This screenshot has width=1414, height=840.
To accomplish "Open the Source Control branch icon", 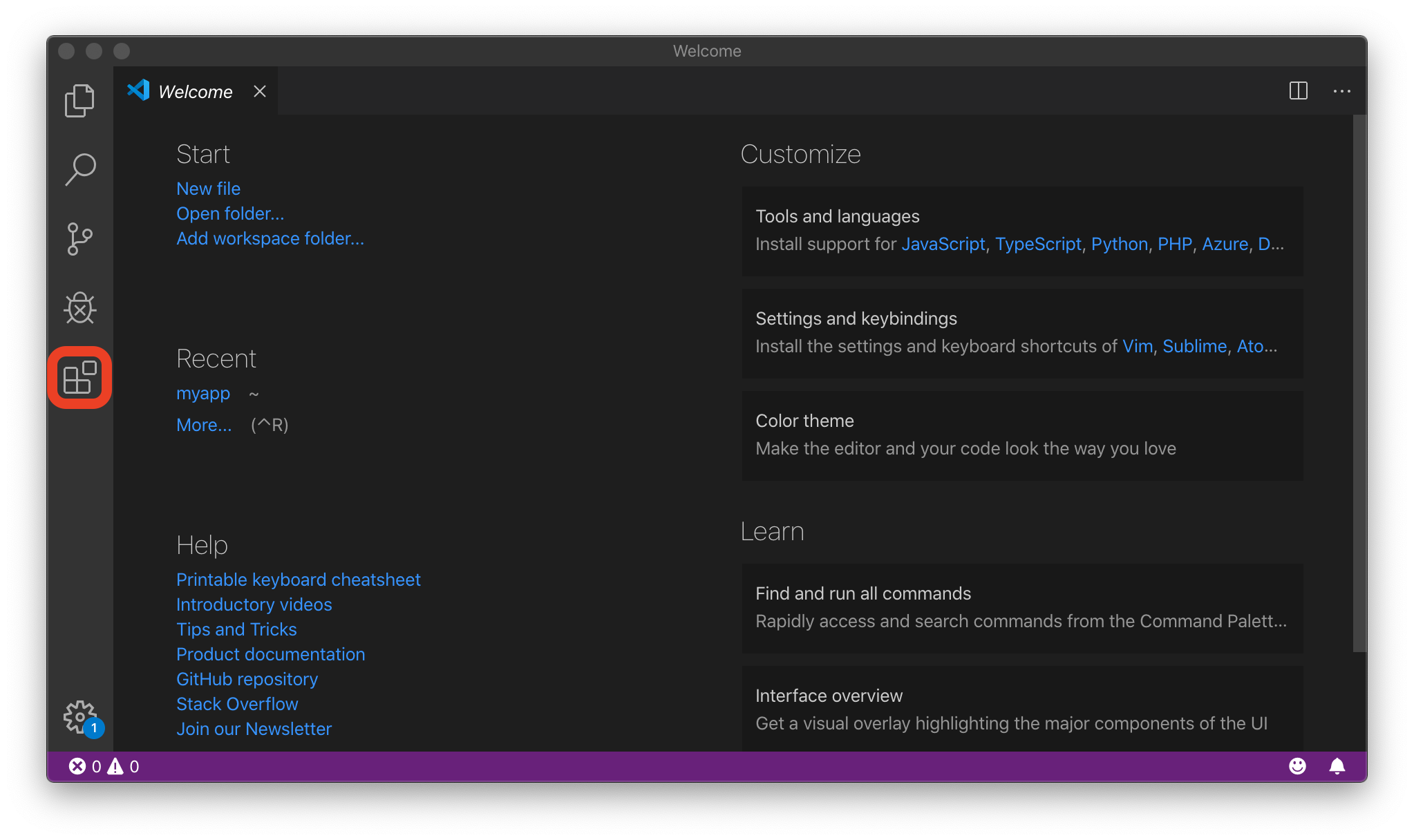I will pyautogui.click(x=79, y=239).
